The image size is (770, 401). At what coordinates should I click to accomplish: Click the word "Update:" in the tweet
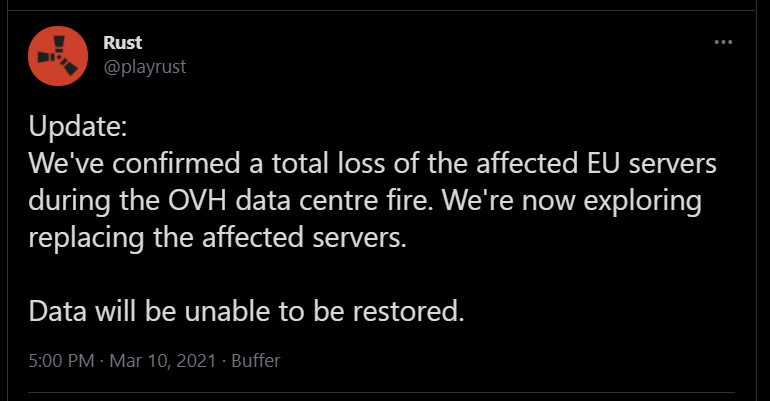(78, 127)
